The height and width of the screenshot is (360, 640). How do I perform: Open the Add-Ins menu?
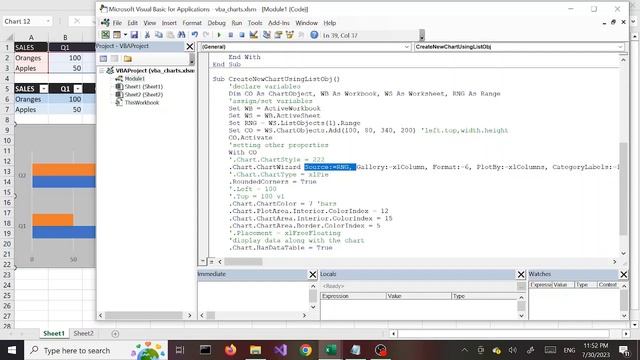point(279,23)
